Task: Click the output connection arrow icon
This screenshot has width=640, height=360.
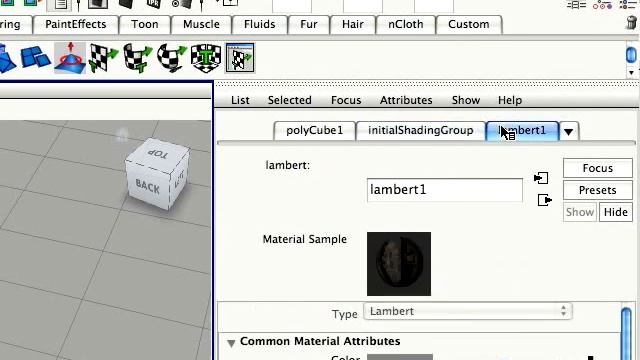Action: tap(545, 200)
